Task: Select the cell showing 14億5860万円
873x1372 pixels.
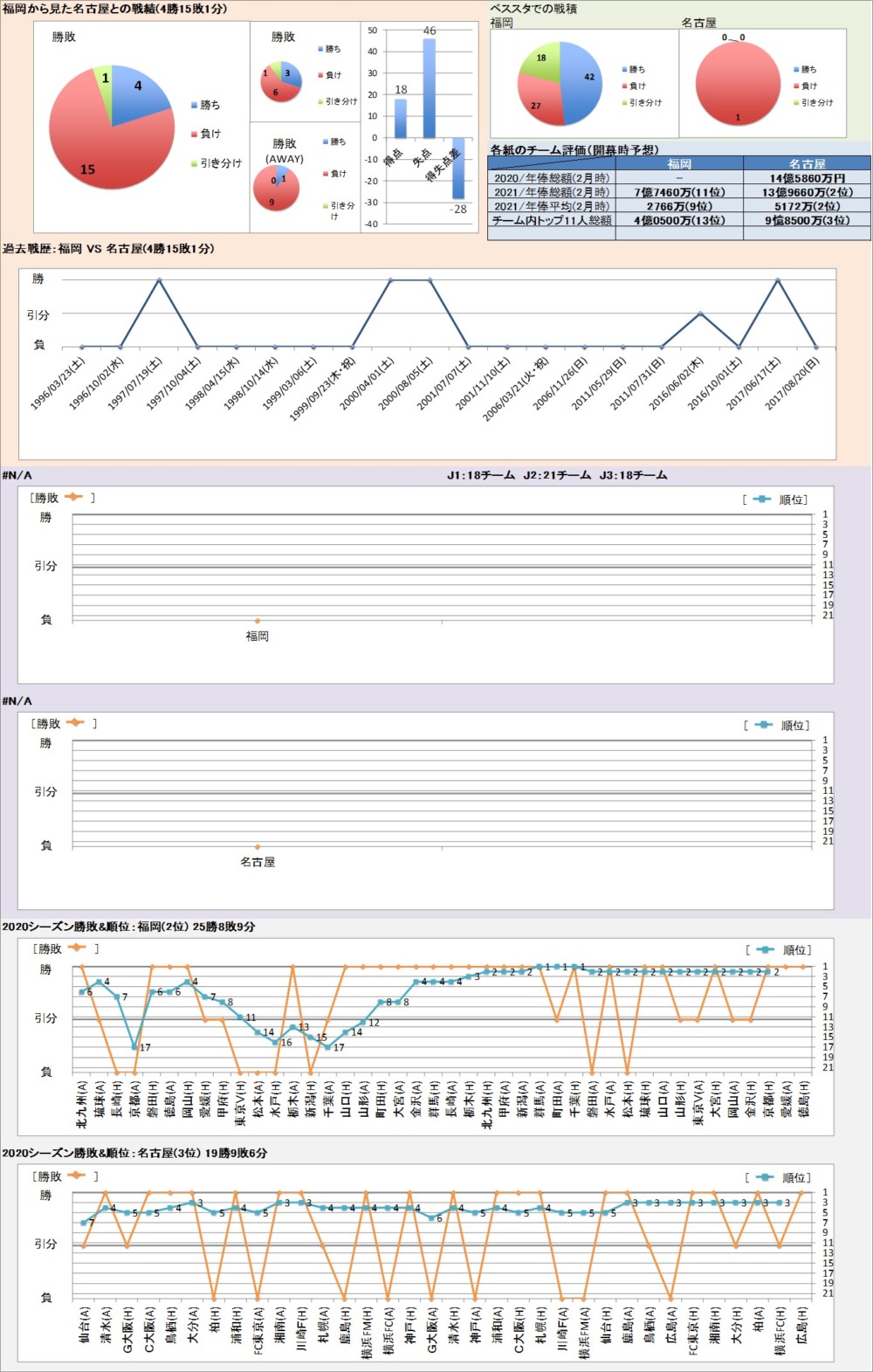Action: (x=807, y=178)
